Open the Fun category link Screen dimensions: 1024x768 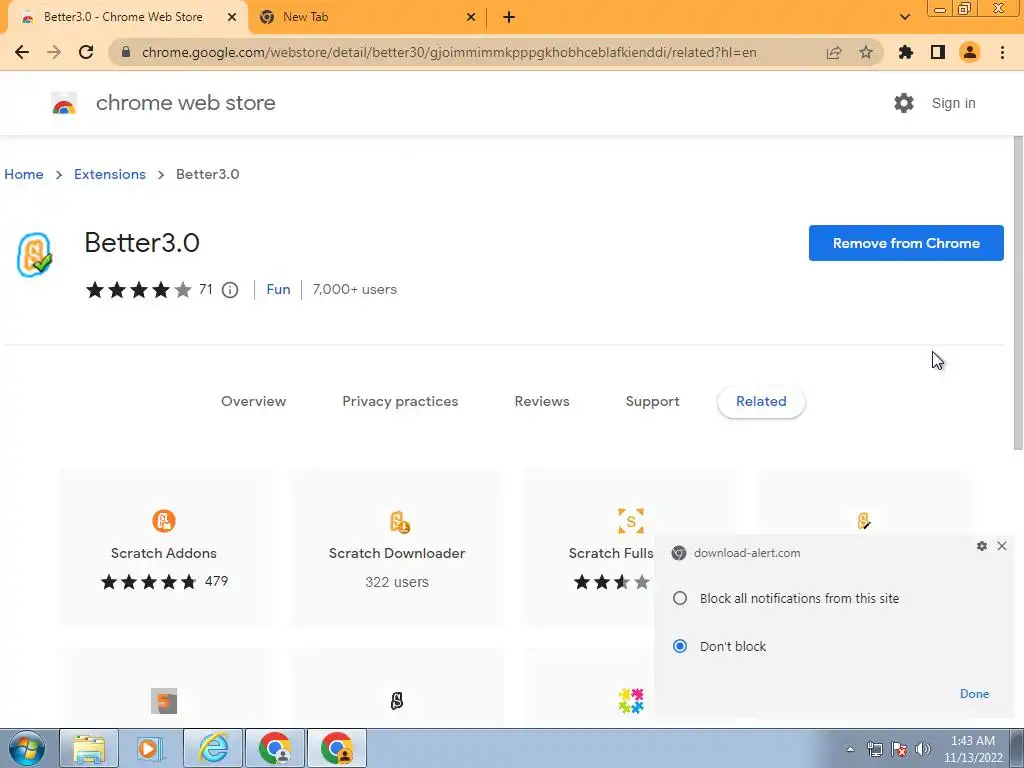278,289
